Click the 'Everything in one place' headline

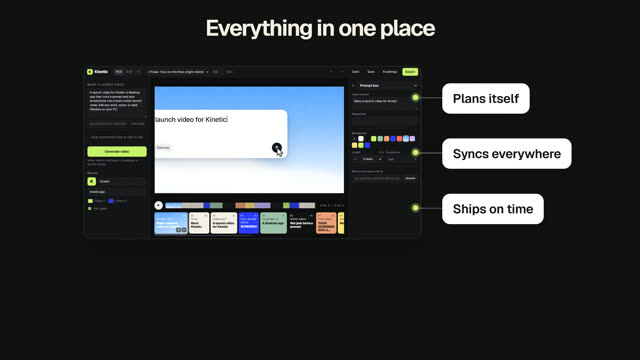320,28
